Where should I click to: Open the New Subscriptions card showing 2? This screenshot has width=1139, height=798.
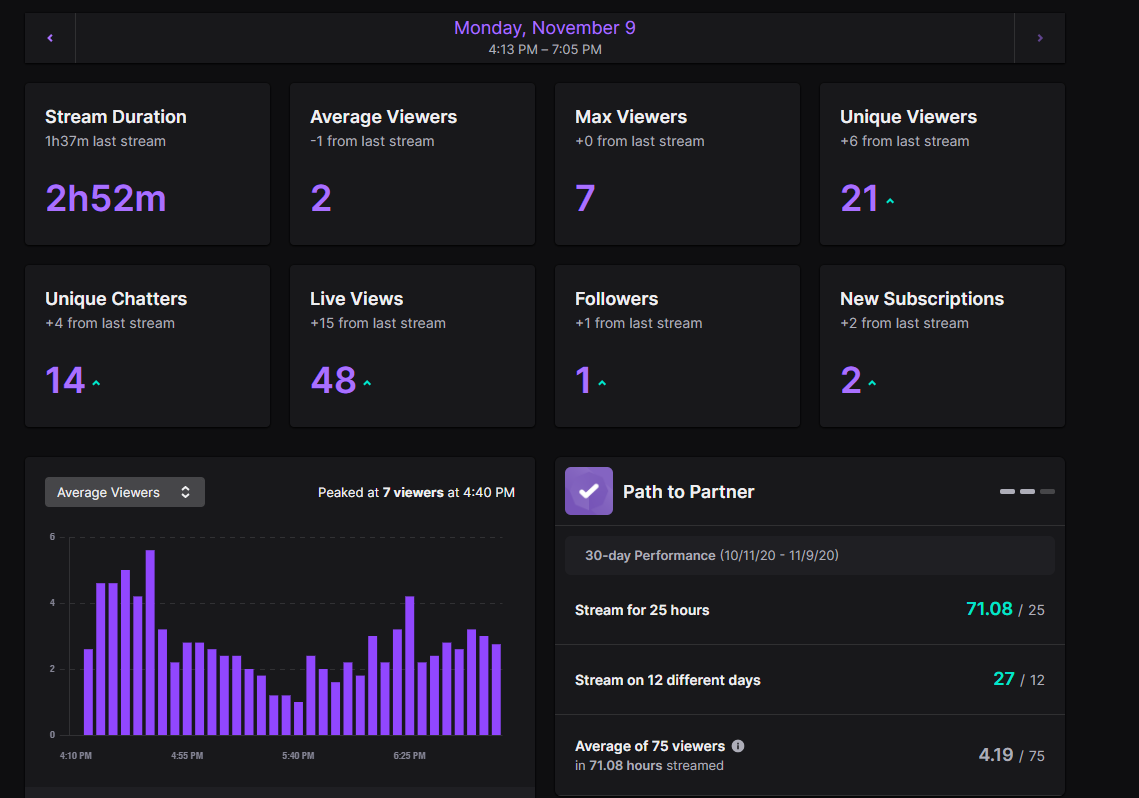tap(942, 346)
